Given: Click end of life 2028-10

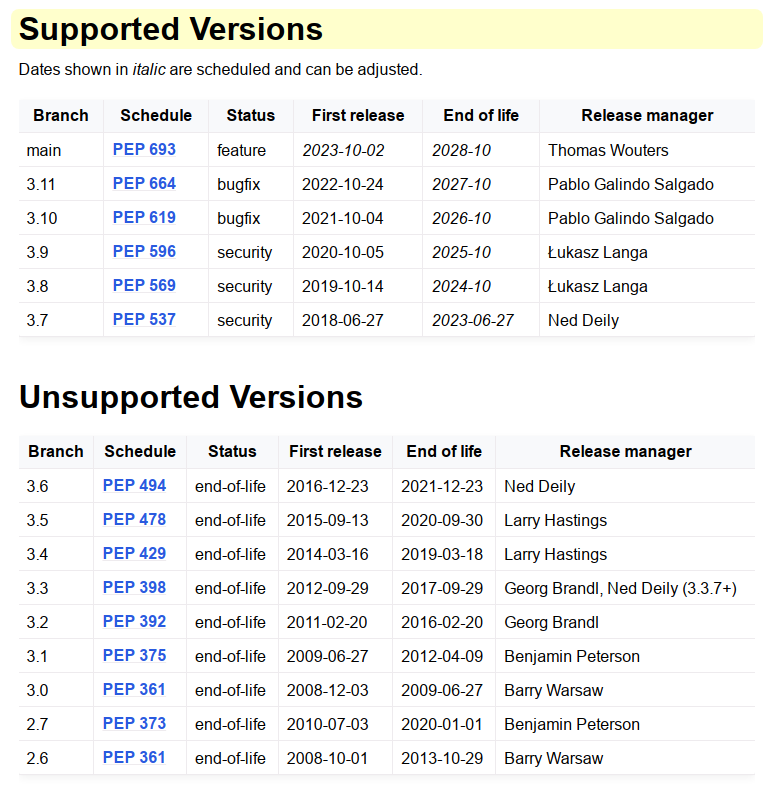Looking at the screenshot, I should [x=461, y=150].
